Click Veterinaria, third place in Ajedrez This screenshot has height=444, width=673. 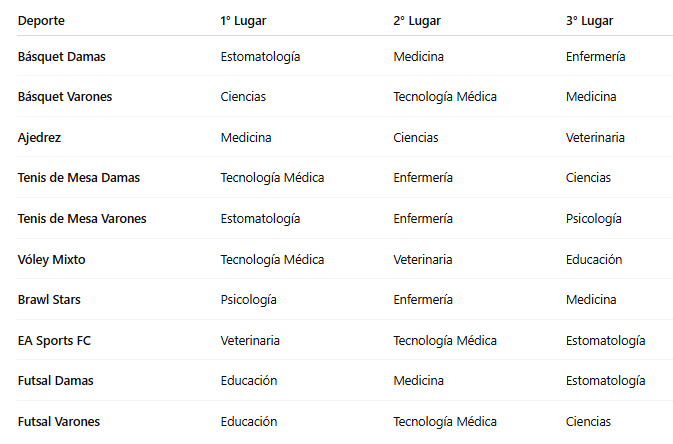click(x=595, y=137)
